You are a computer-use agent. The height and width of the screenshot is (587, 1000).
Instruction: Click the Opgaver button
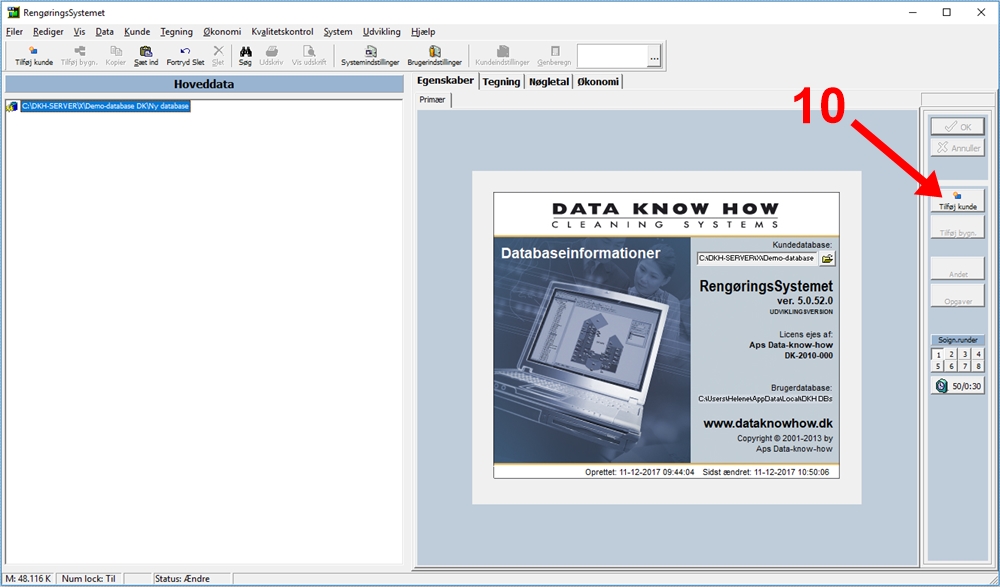tap(957, 295)
